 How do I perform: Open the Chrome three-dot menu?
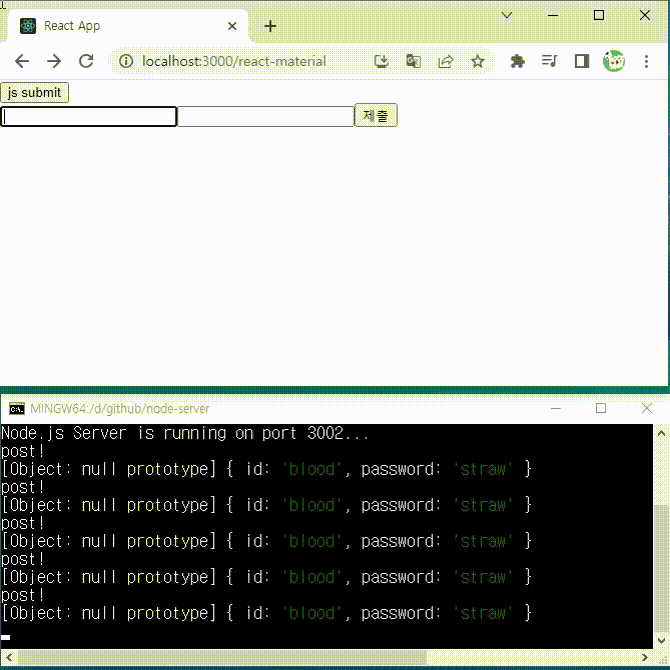[646, 61]
